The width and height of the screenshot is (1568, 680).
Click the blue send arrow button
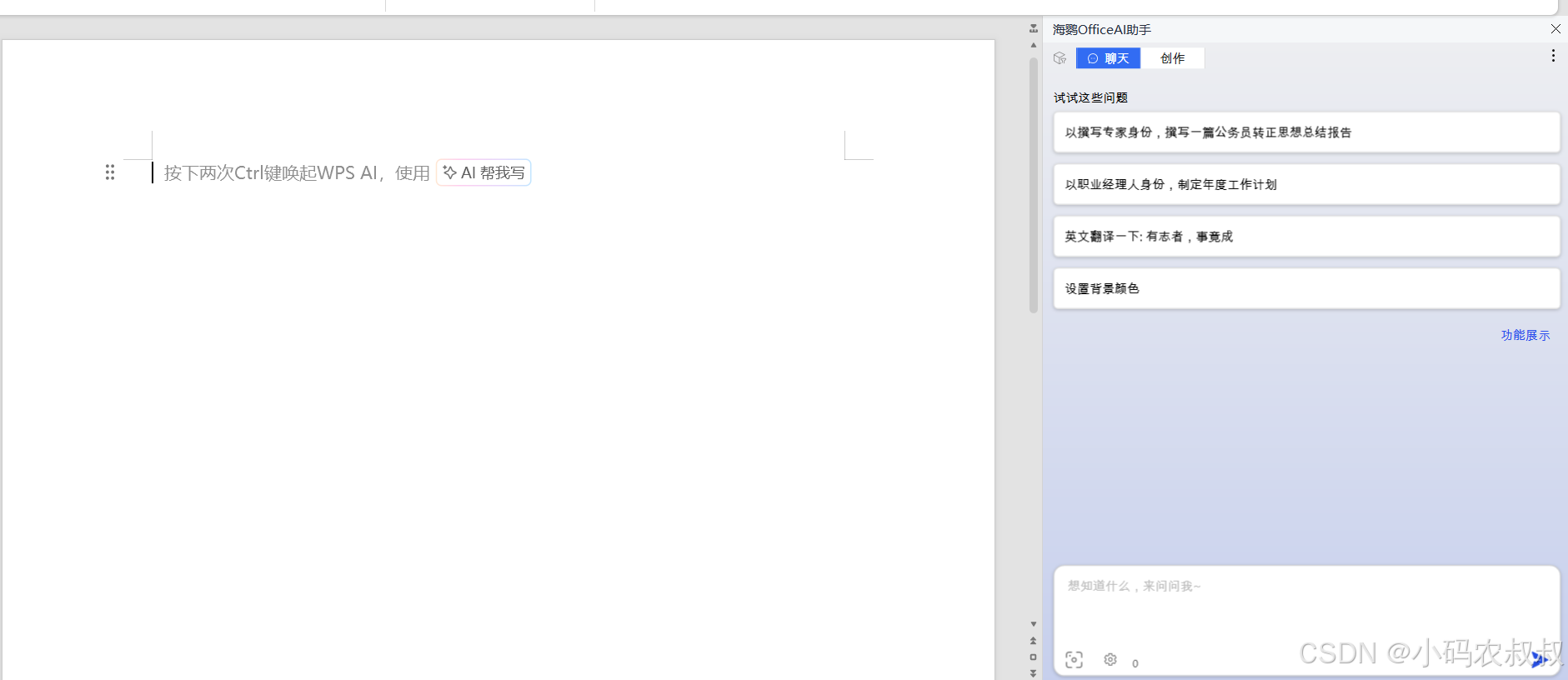click(1540, 660)
